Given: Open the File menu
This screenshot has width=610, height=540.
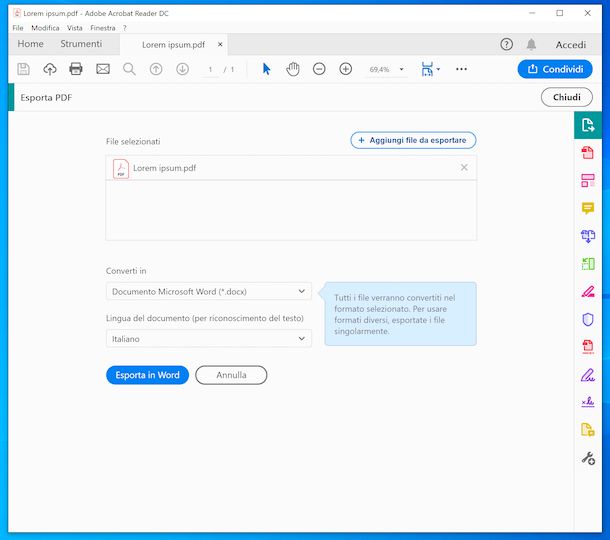Looking at the screenshot, I should tap(18, 28).
